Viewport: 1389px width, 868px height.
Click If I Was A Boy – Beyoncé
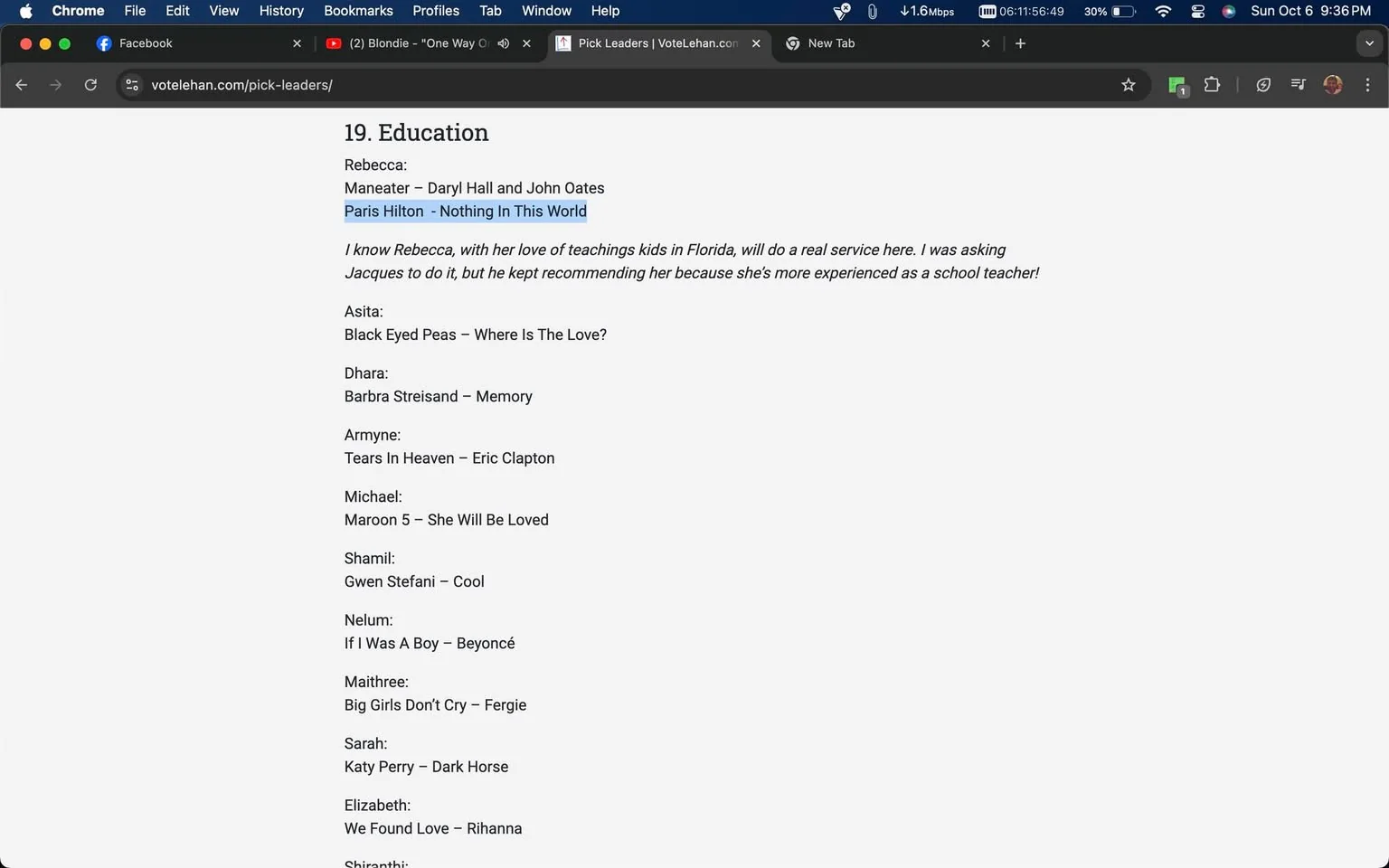[430, 643]
